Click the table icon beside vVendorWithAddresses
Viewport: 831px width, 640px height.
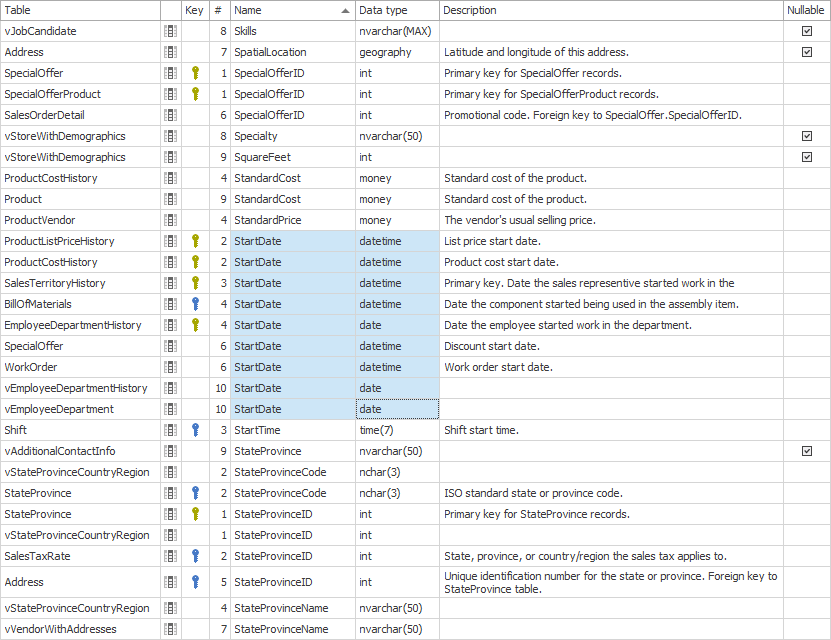(x=170, y=629)
